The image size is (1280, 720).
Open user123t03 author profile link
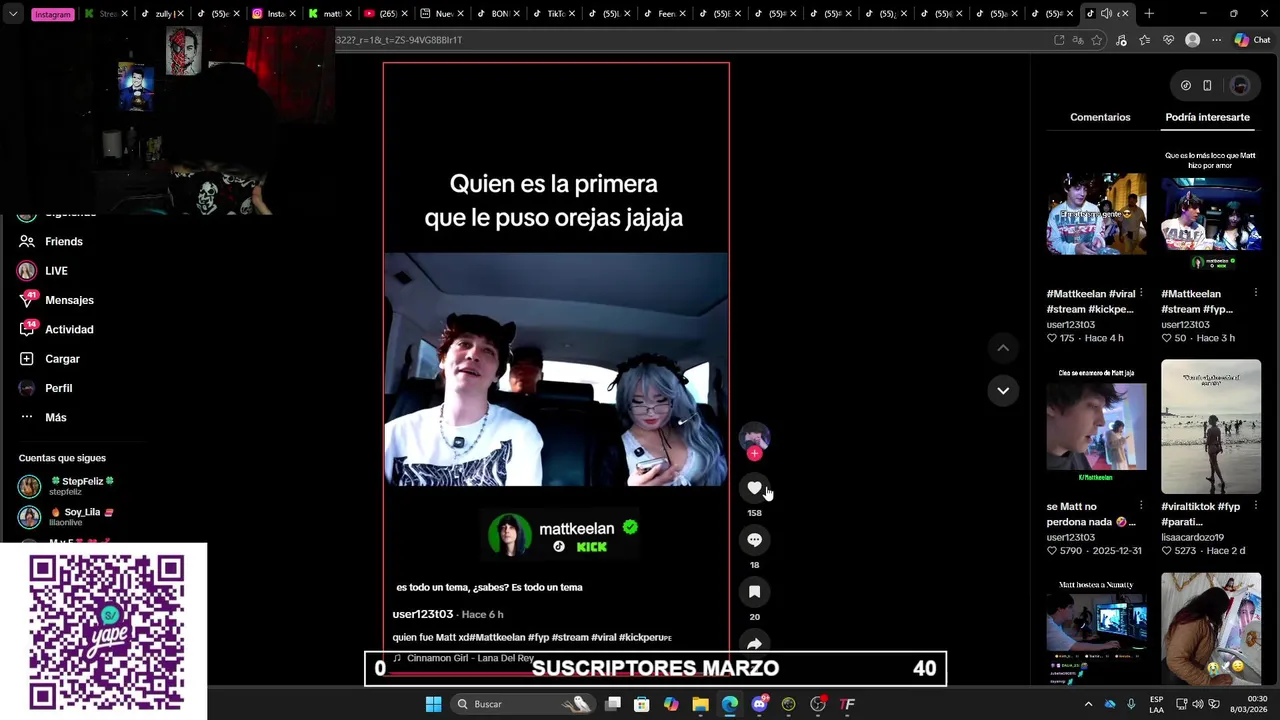(x=422, y=614)
